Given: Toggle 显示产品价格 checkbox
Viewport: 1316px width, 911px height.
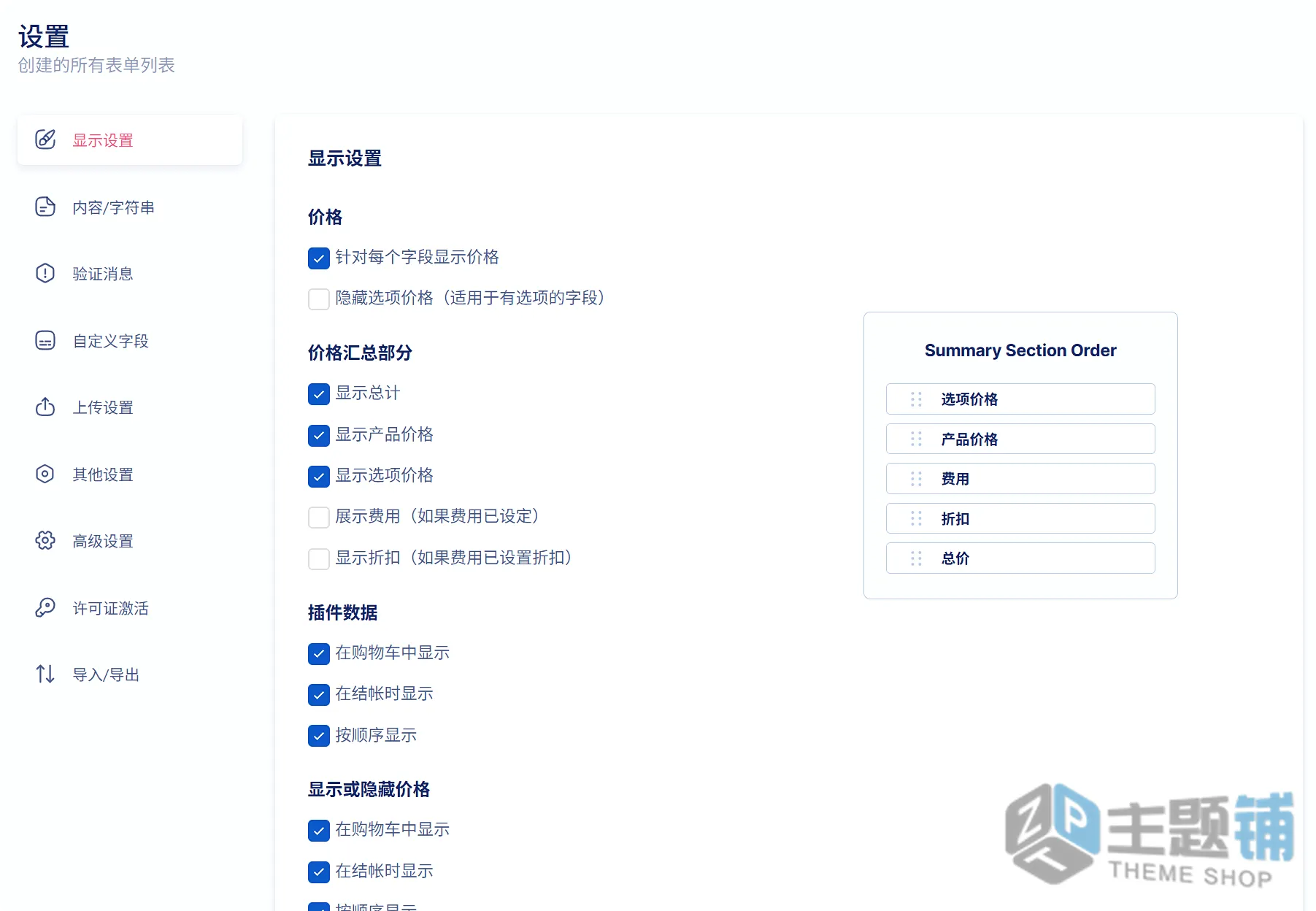Looking at the screenshot, I should [319, 436].
